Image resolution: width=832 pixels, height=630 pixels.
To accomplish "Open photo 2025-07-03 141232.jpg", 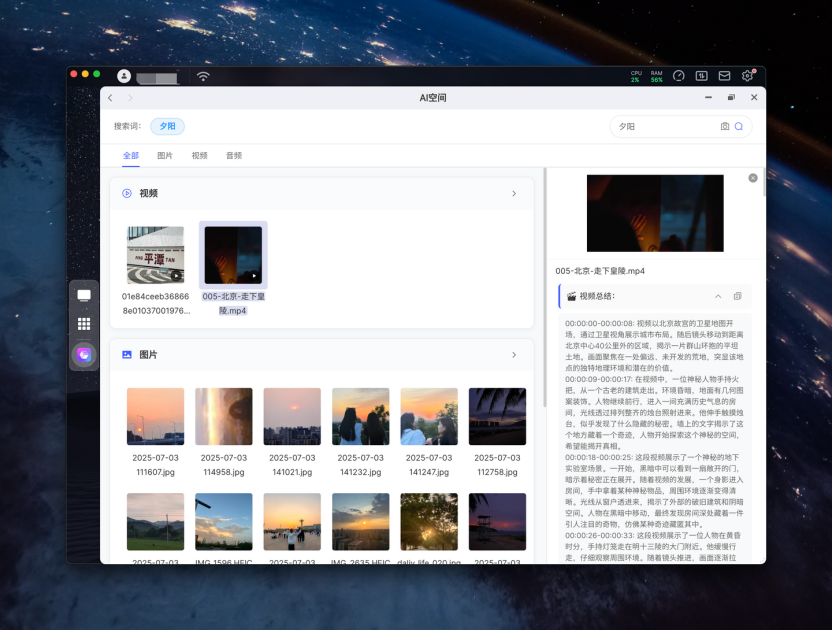I will click(x=361, y=417).
